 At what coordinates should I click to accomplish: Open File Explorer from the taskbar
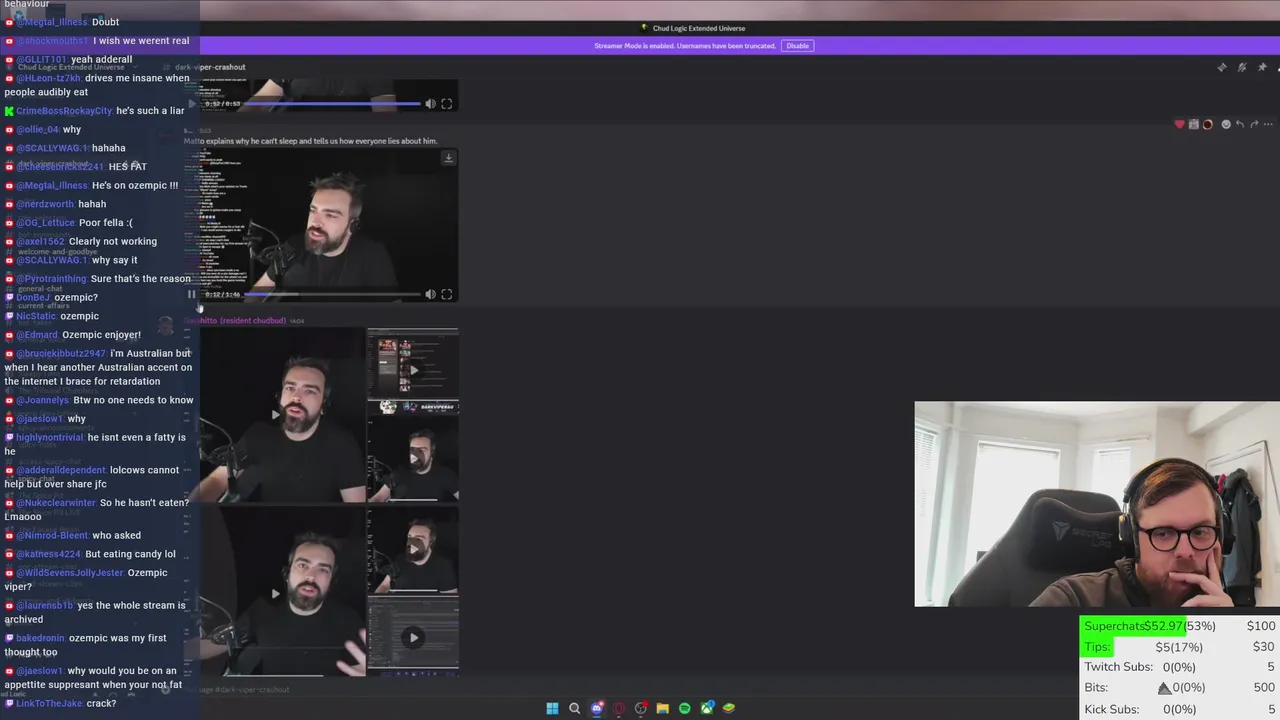tap(662, 708)
